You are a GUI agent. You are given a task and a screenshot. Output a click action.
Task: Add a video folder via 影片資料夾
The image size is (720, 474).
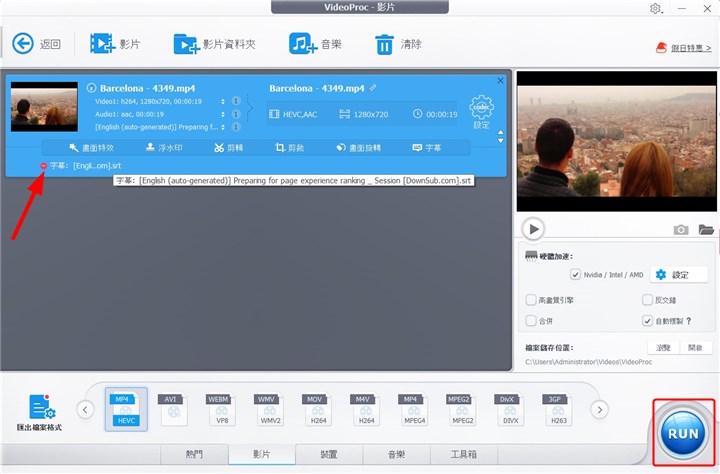tap(186, 44)
